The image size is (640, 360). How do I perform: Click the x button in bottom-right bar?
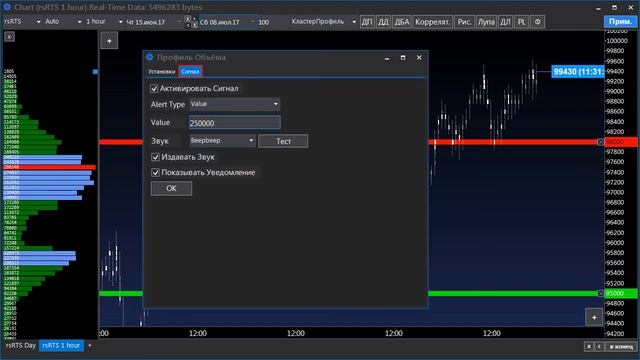[x=589, y=347]
